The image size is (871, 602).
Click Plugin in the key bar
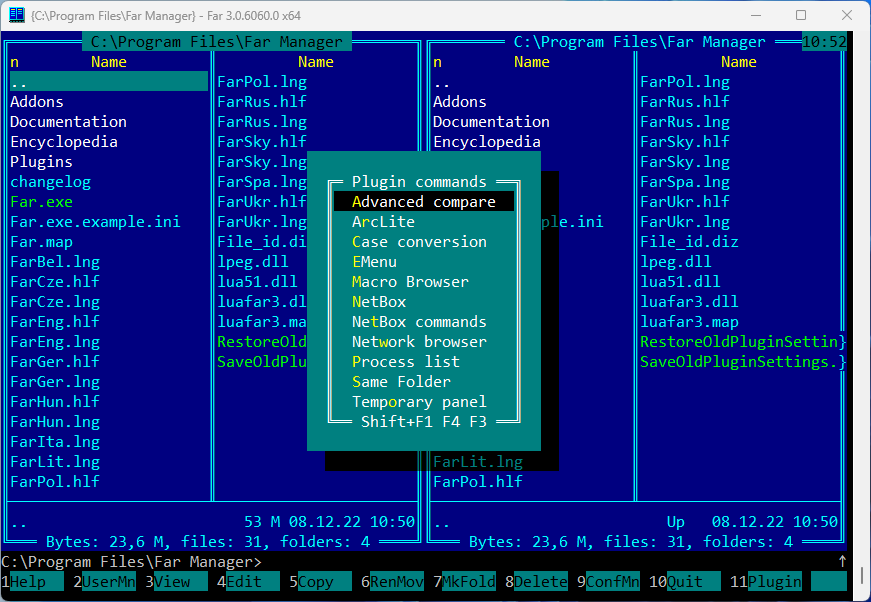point(775,581)
